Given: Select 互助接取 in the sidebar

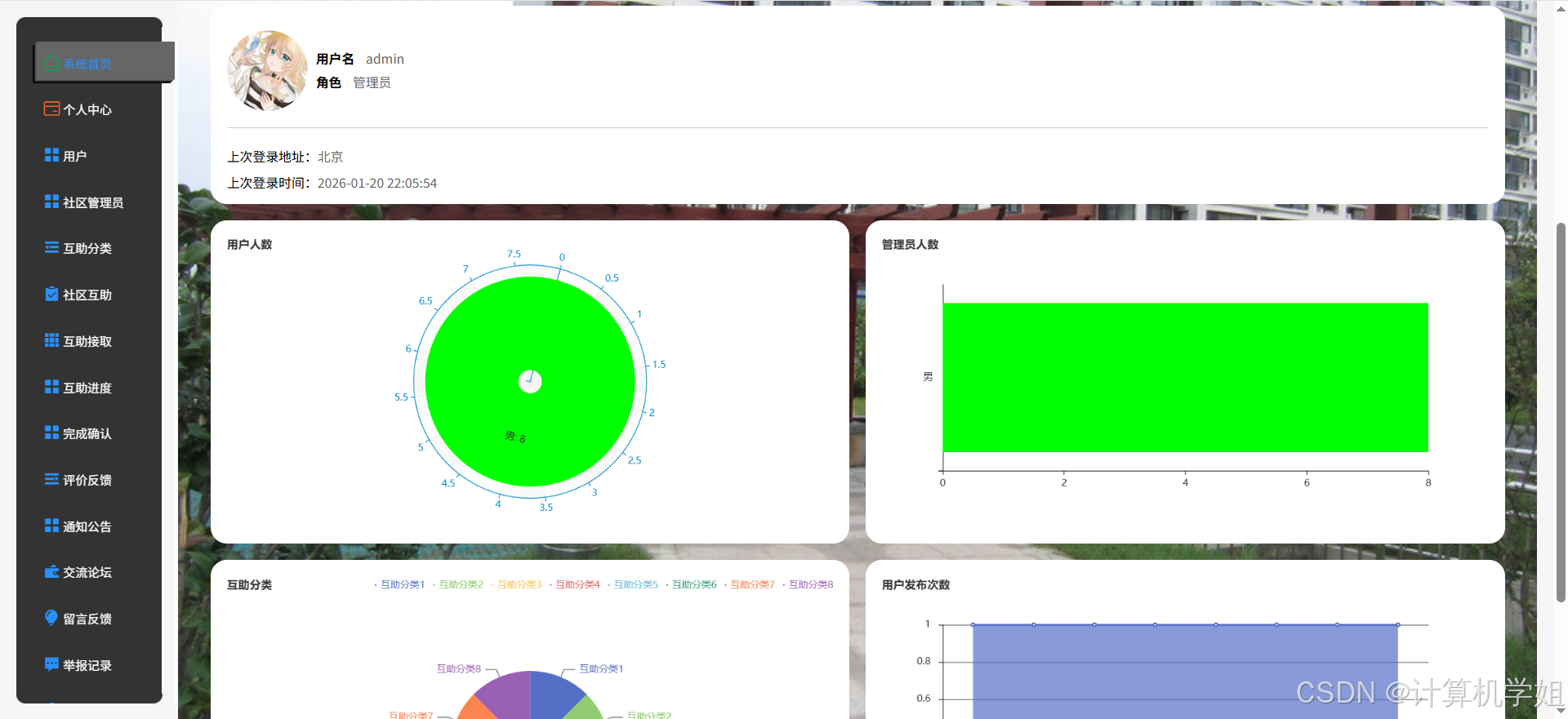Looking at the screenshot, I should click(89, 341).
